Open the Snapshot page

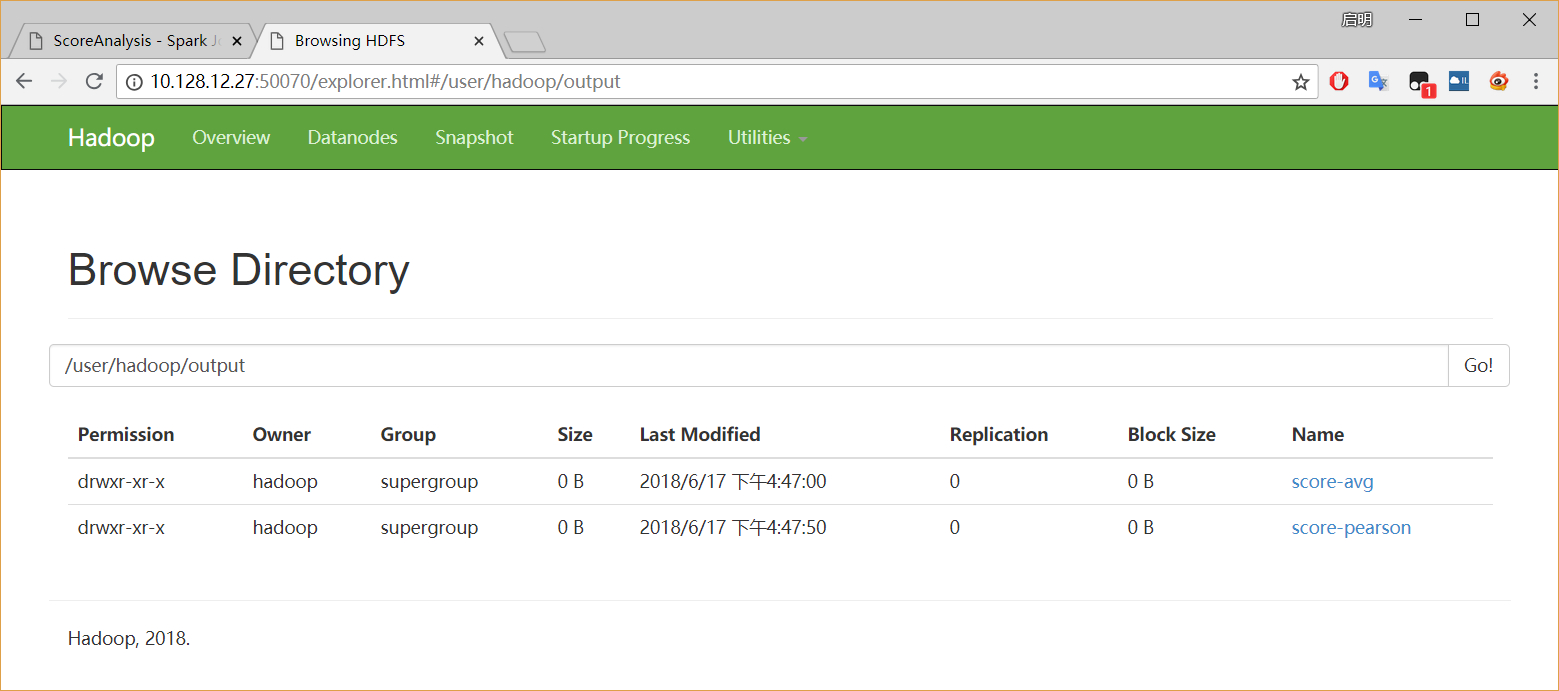point(474,137)
